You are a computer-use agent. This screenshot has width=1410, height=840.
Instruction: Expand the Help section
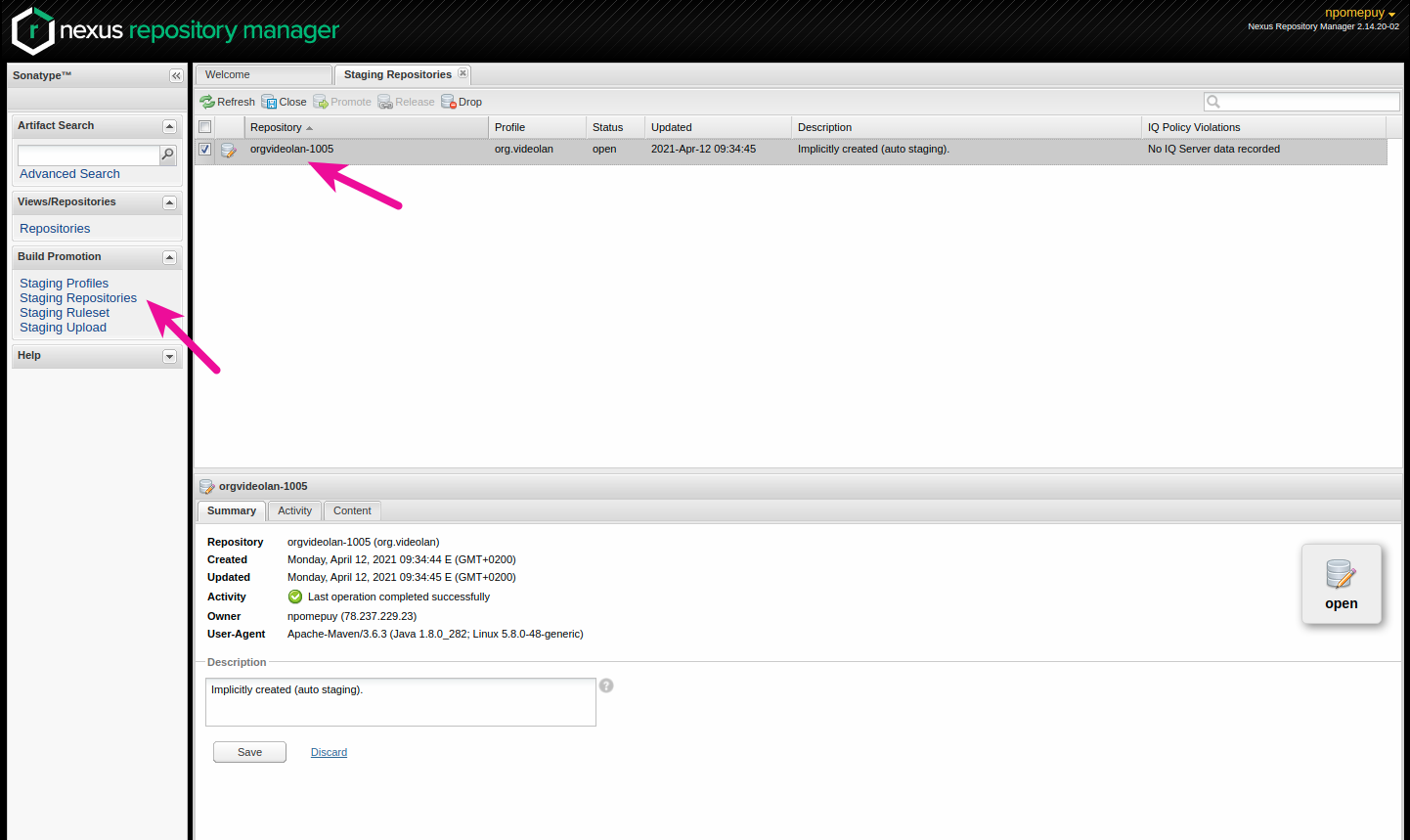click(169, 356)
